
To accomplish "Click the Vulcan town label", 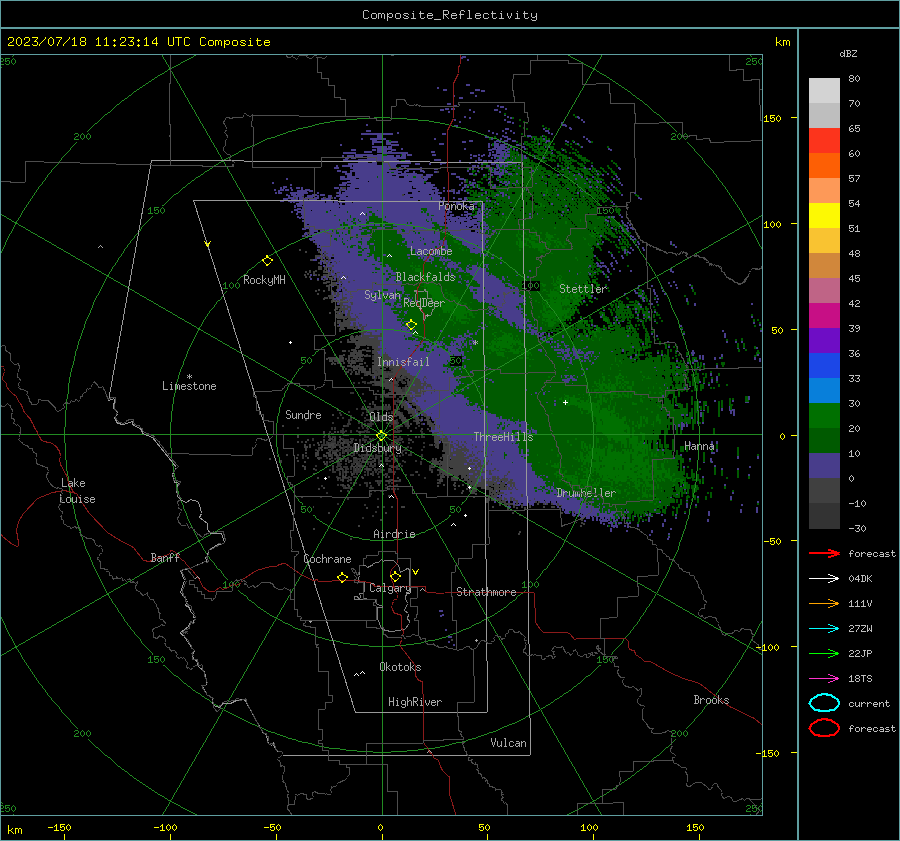I will (508, 743).
